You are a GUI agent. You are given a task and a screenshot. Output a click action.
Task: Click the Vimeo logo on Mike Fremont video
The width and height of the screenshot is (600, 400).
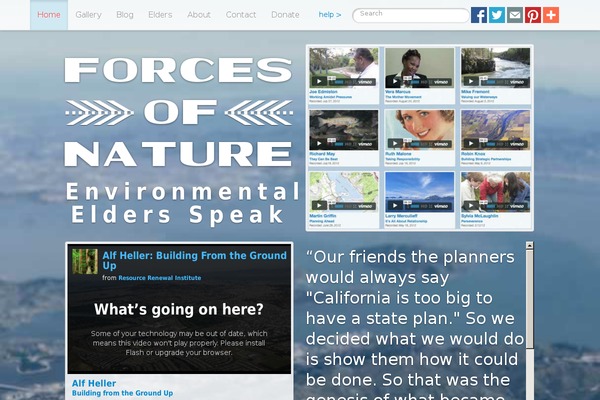[517, 82]
